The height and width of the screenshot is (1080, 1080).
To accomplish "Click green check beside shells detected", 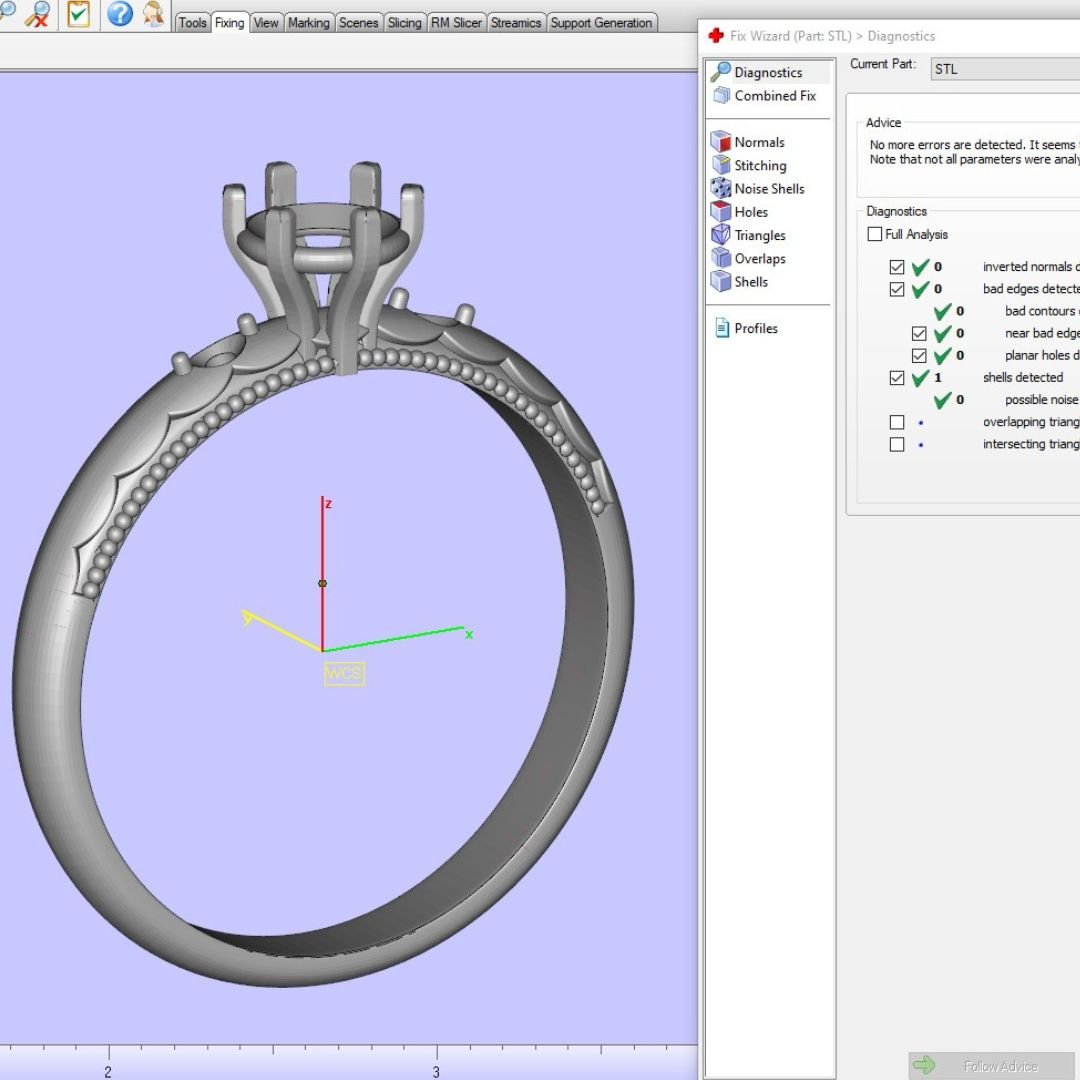I will [920, 377].
